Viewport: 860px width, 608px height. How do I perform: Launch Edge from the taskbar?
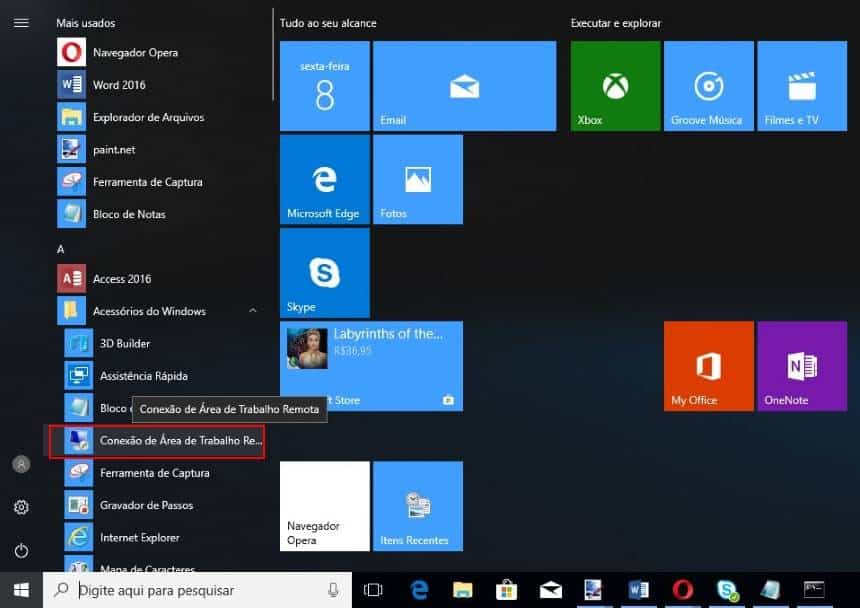point(420,590)
